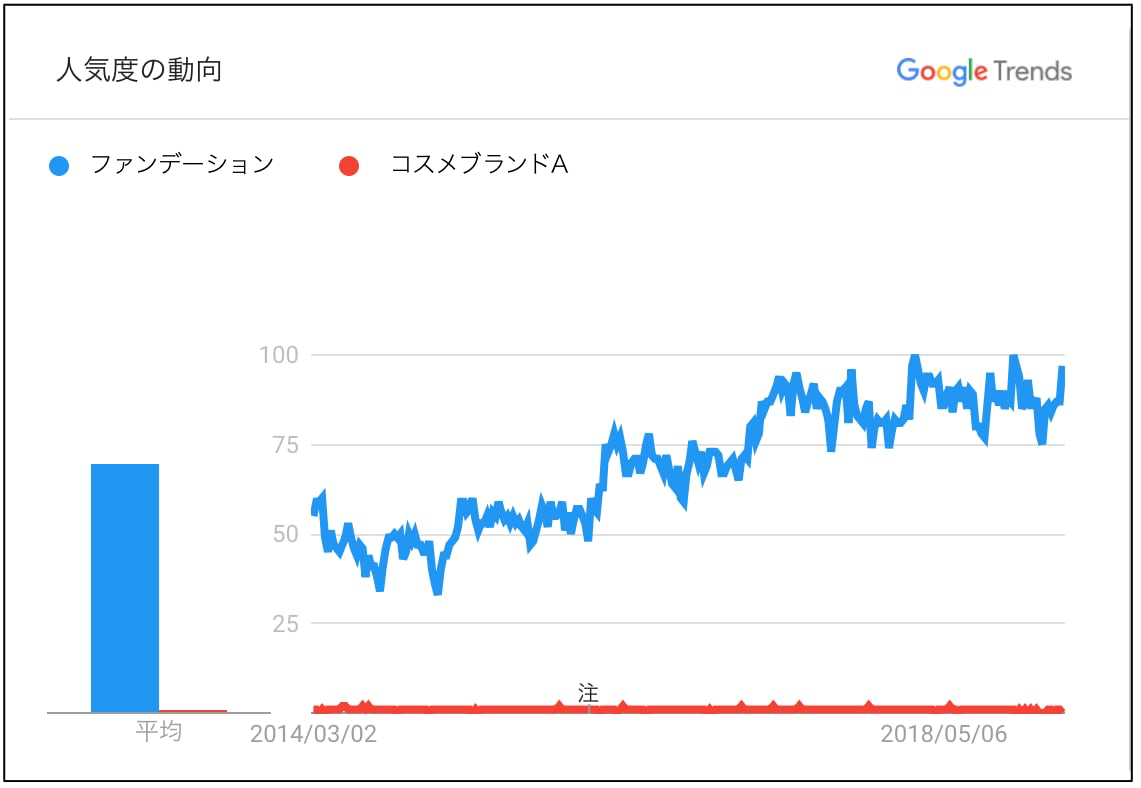Click the thin red average bar

coord(193,711)
